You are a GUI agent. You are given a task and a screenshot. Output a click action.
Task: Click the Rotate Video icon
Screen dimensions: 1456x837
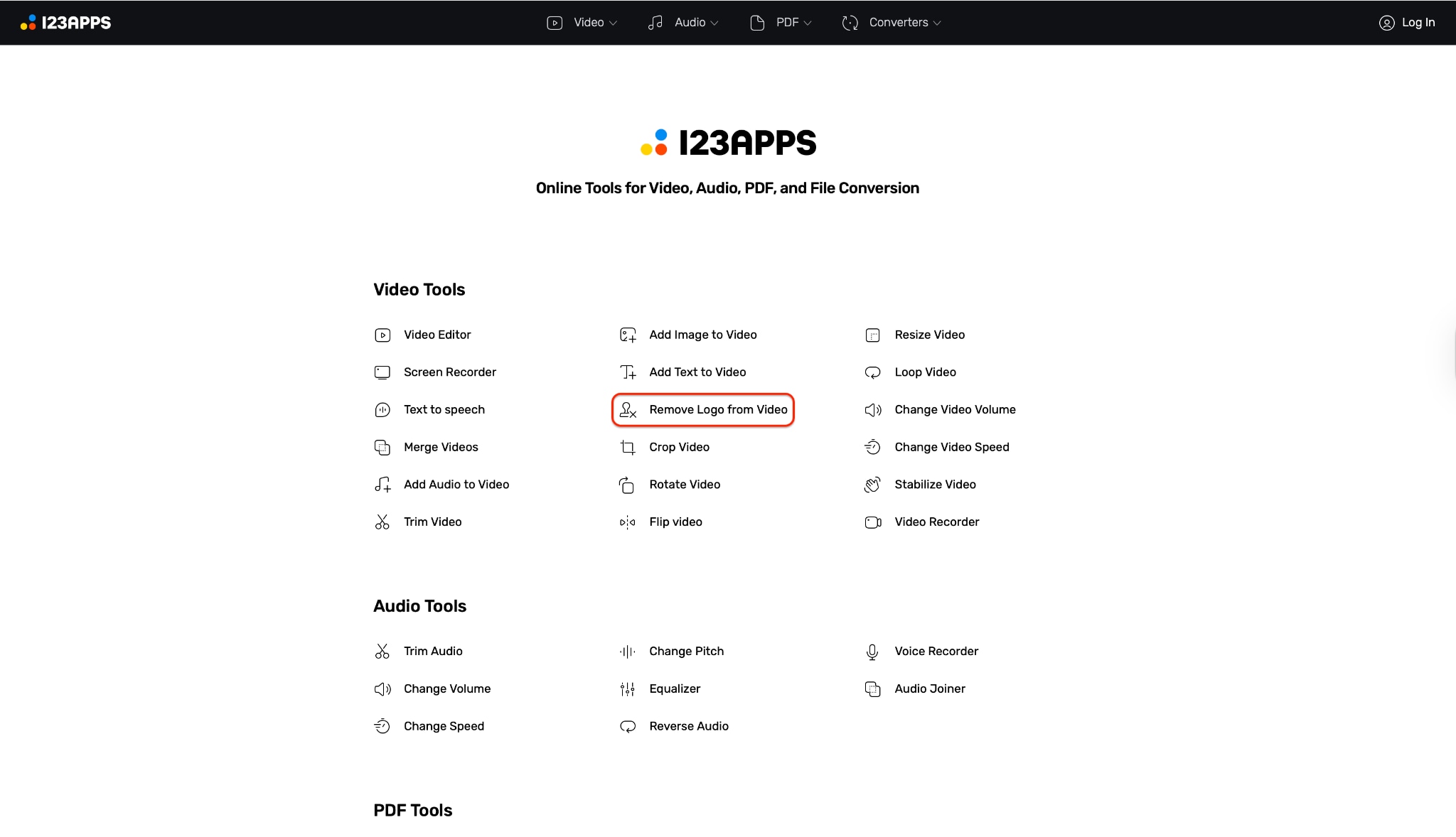click(627, 485)
